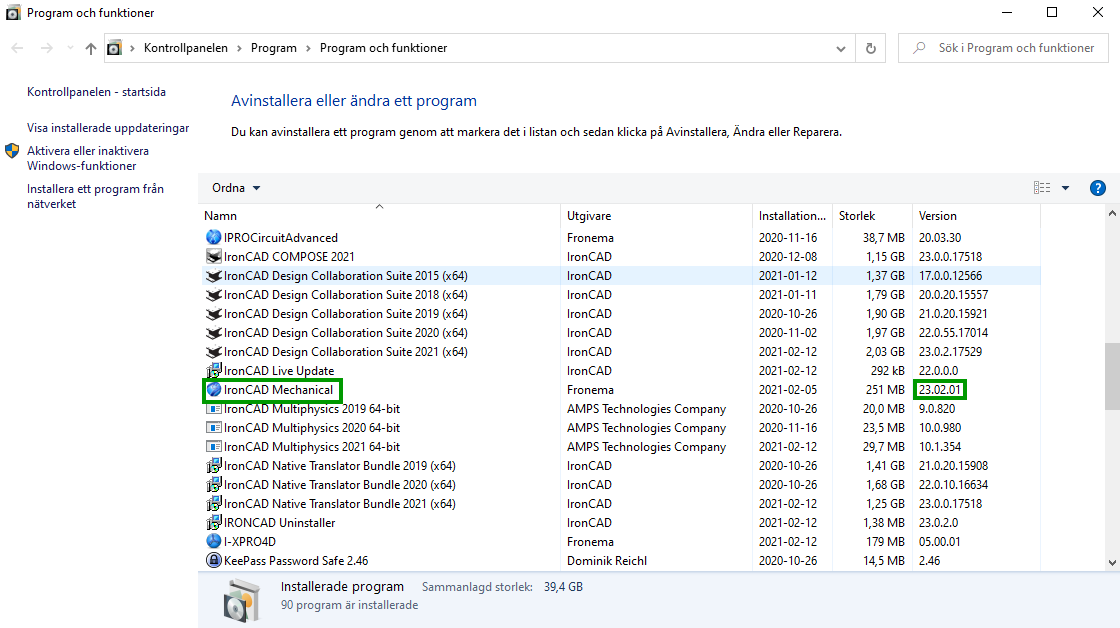Open Aktivera eller inaktivera Windows-funktioner
1120x628 pixels.
click(88, 158)
